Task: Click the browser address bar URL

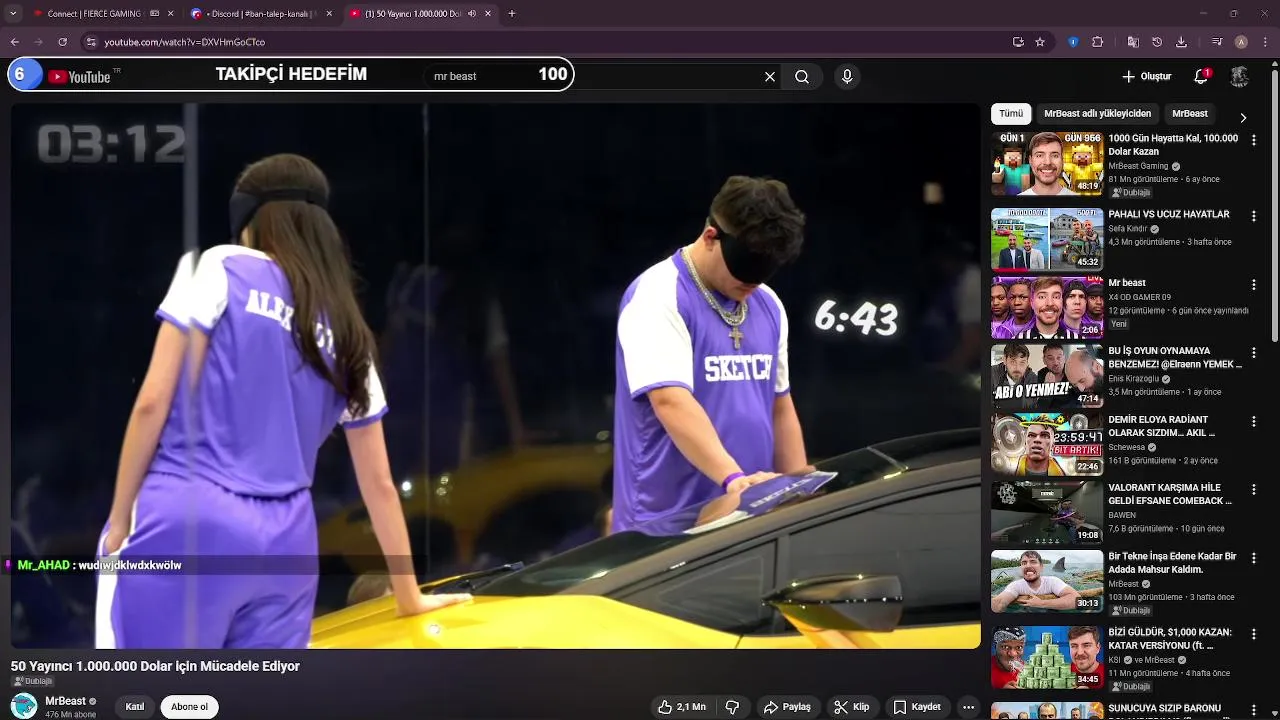Action: [x=185, y=42]
